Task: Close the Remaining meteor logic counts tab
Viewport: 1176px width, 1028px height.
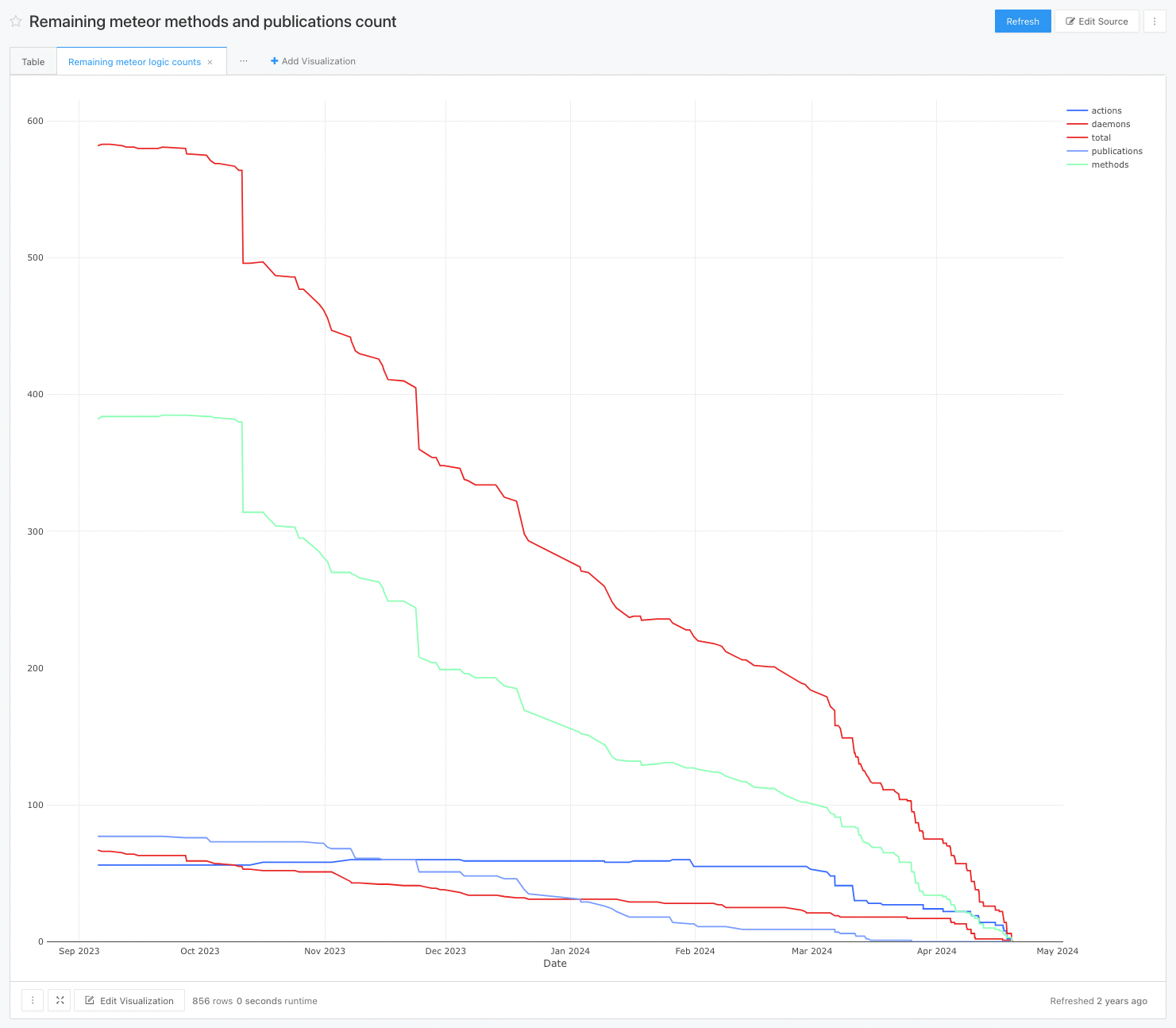Action: coord(210,61)
